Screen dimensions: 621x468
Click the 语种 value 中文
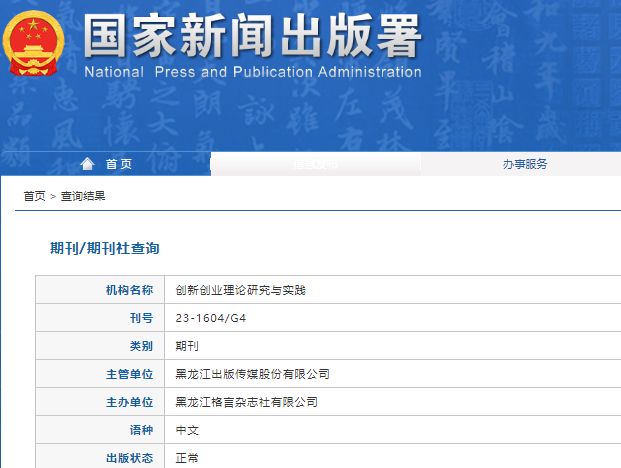coord(187,430)
